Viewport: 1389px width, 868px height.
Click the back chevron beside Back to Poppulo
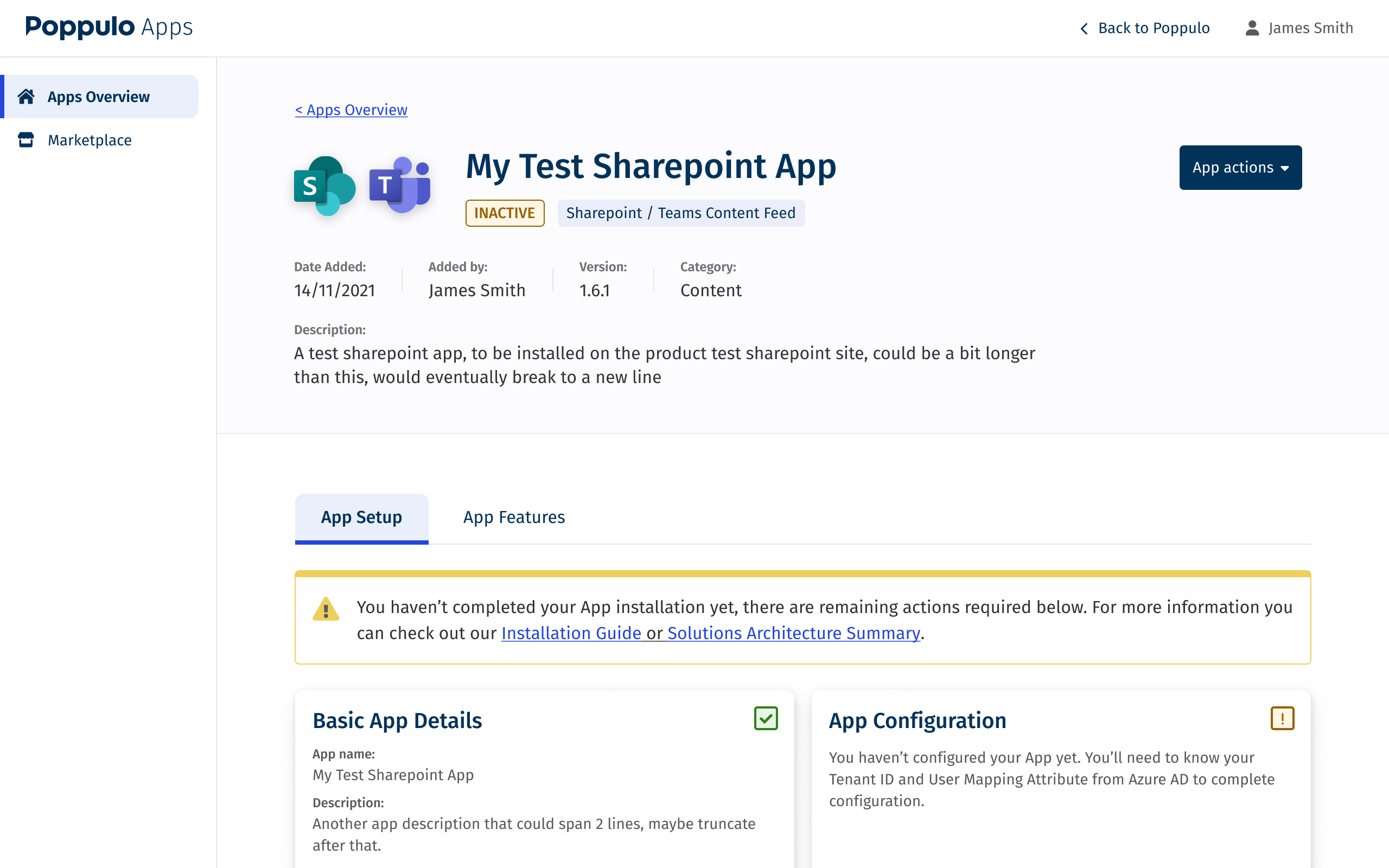pos(1084,28)
